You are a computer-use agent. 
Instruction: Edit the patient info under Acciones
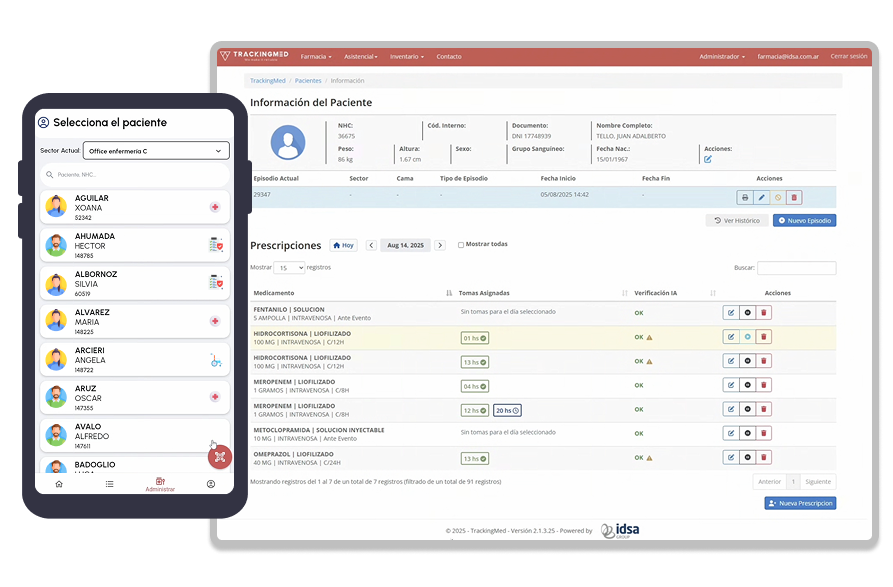[708, 159]
